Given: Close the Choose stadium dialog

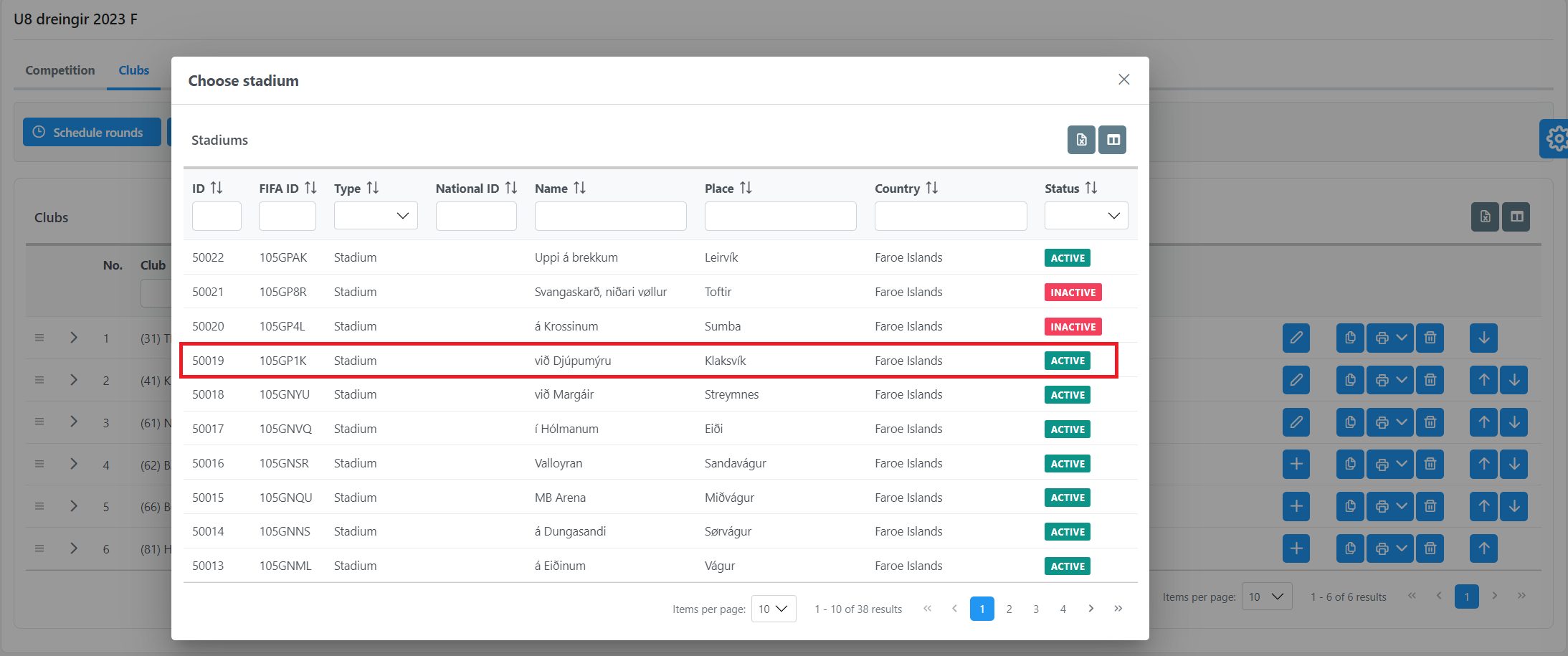Looking at the screenshot, I should click(1123, 80).
